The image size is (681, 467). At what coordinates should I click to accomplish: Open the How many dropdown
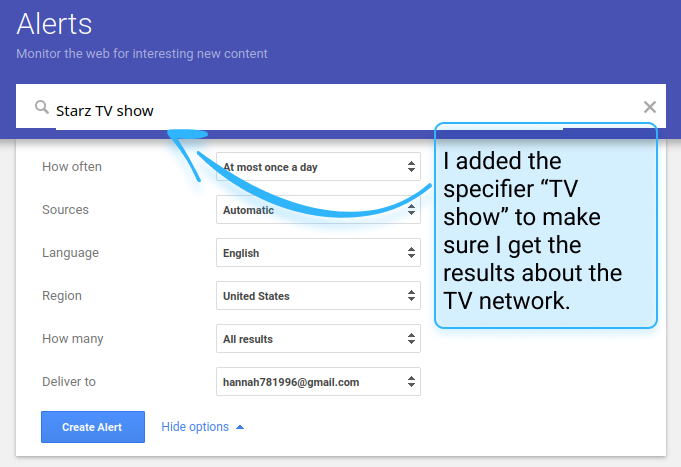tap(318, 339)
